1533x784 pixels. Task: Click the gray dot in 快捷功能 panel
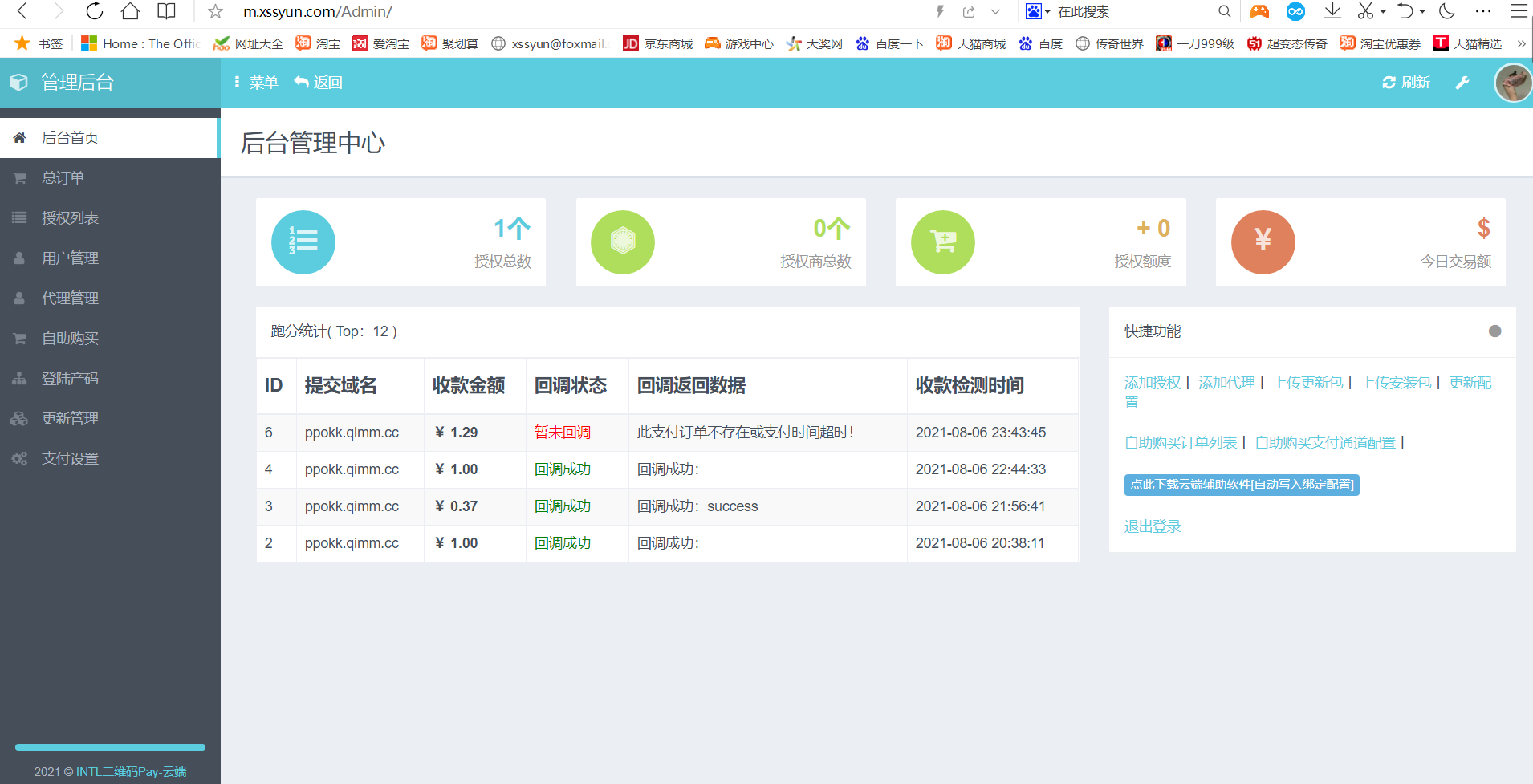tap(1494, 331)
